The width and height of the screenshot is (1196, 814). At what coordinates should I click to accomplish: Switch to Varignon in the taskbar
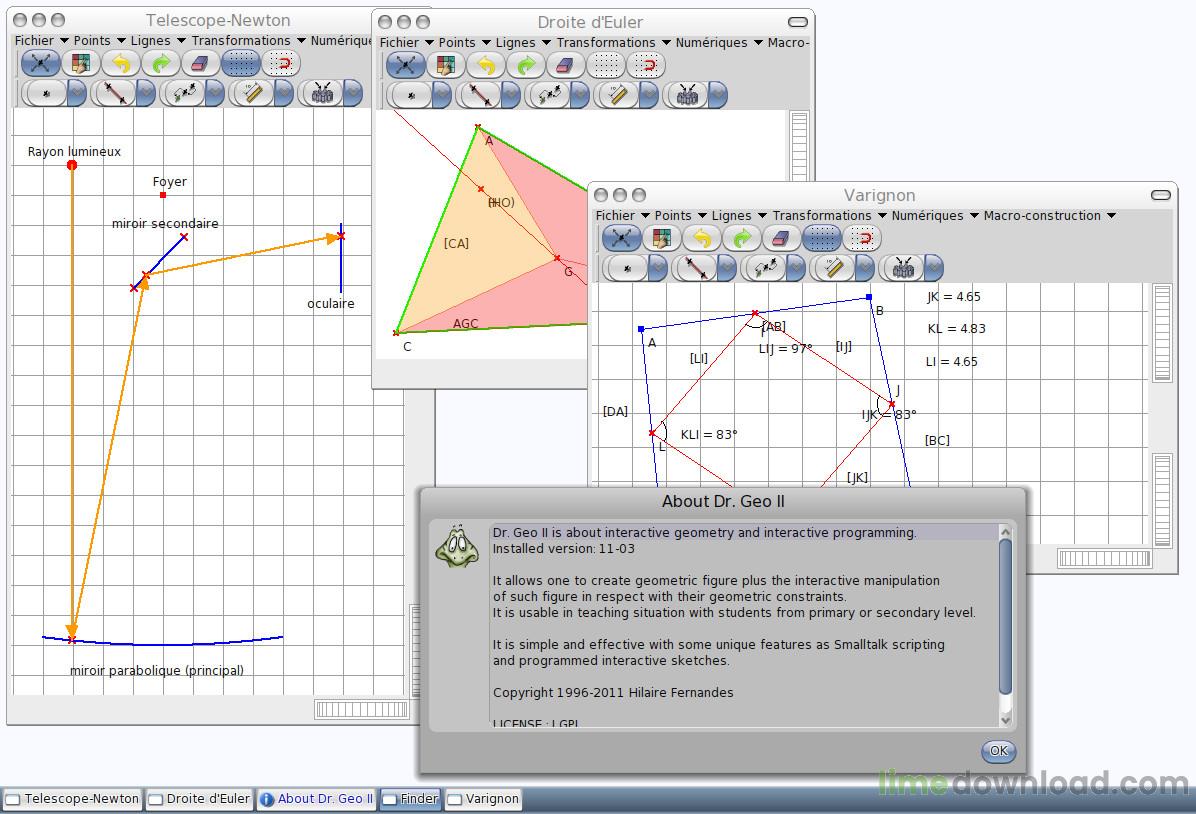click(483, 799)
